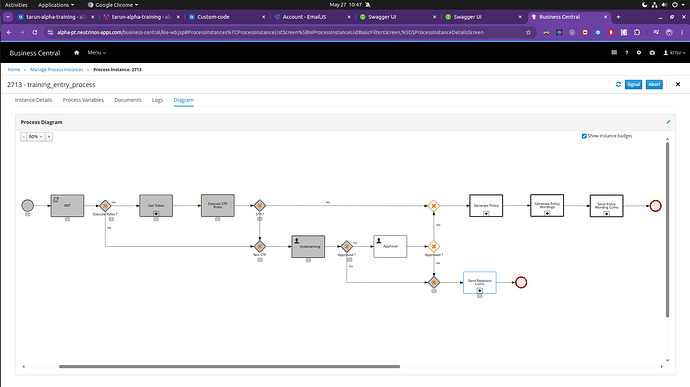Select the gray Approved gateway after Underwriting
The image size is (690, 387).
pos(347,247)
